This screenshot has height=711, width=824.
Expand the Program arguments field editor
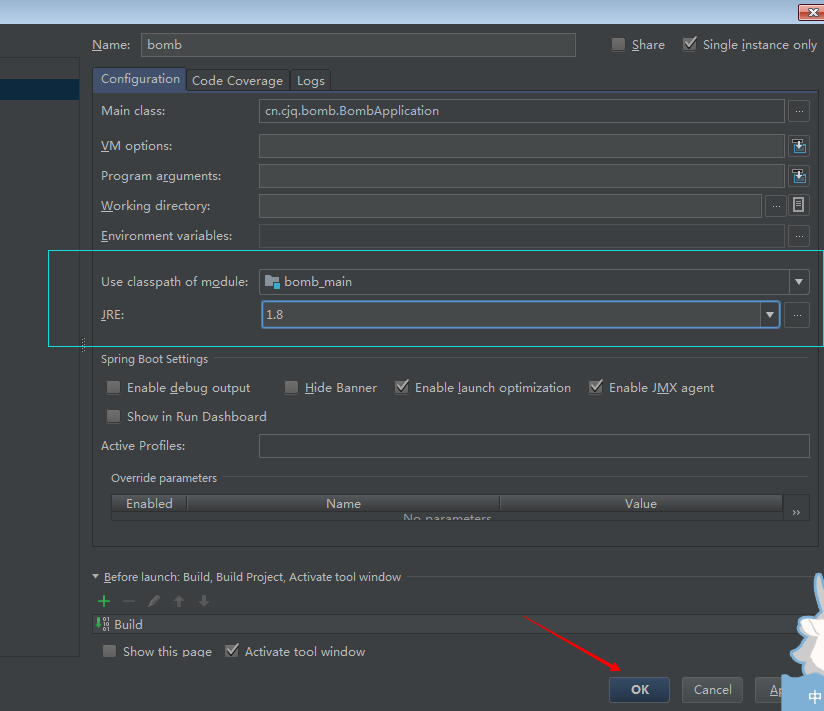(799, 176)
